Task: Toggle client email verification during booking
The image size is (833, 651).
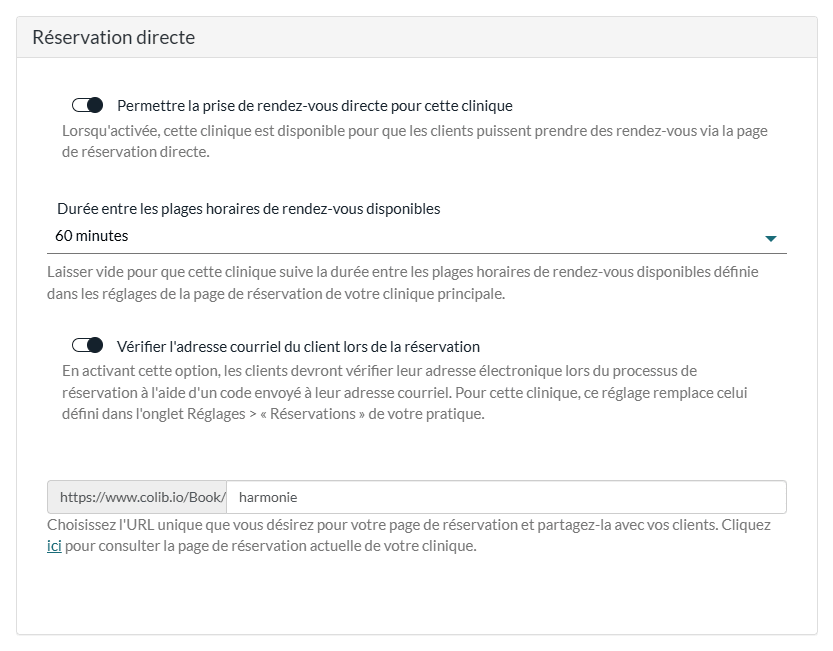Action: pyautogui.click(x=87, y=345)
